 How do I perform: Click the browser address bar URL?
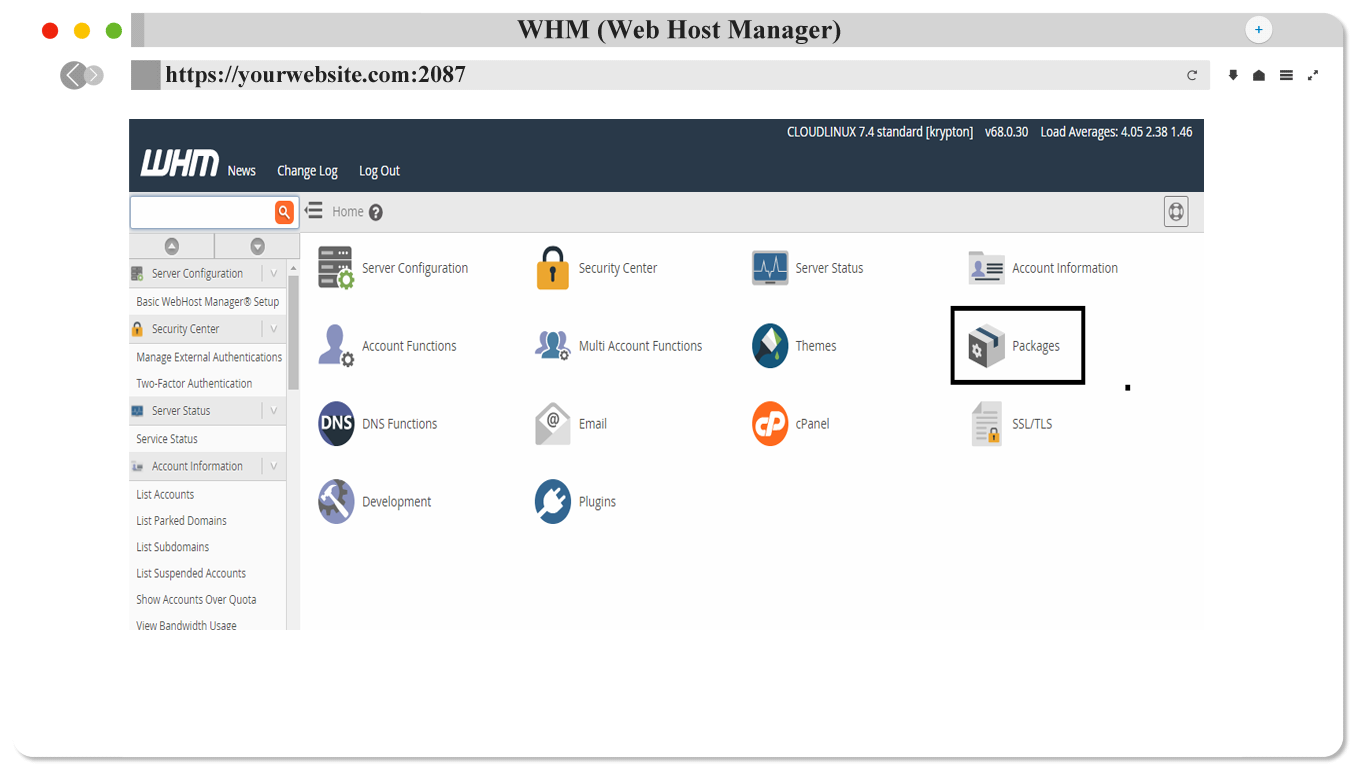[x=316, y=75]
